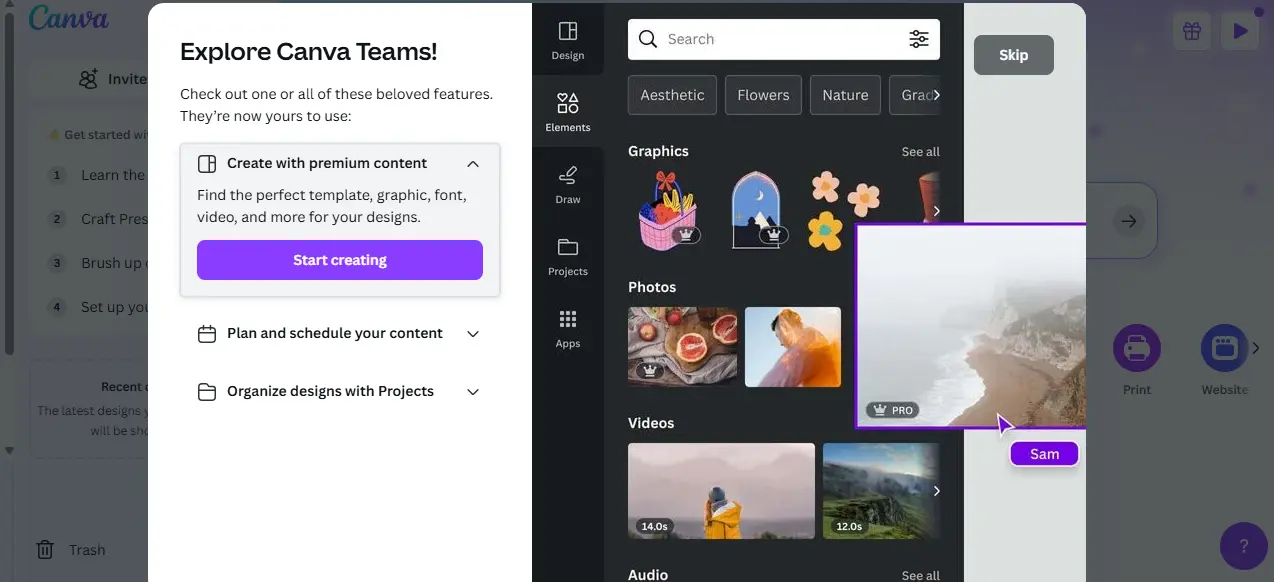Click the large PRO coastal photo

click(971, 325)
